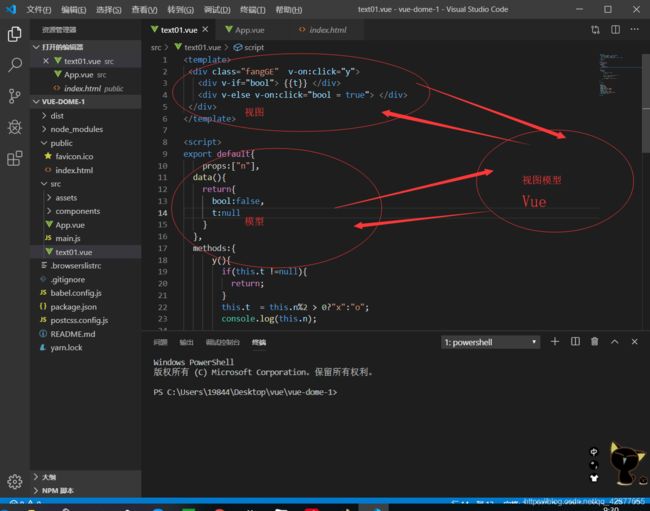Expand the Outline section
The height and width of the screenshot is (511, 650).
tap(86, 477)
